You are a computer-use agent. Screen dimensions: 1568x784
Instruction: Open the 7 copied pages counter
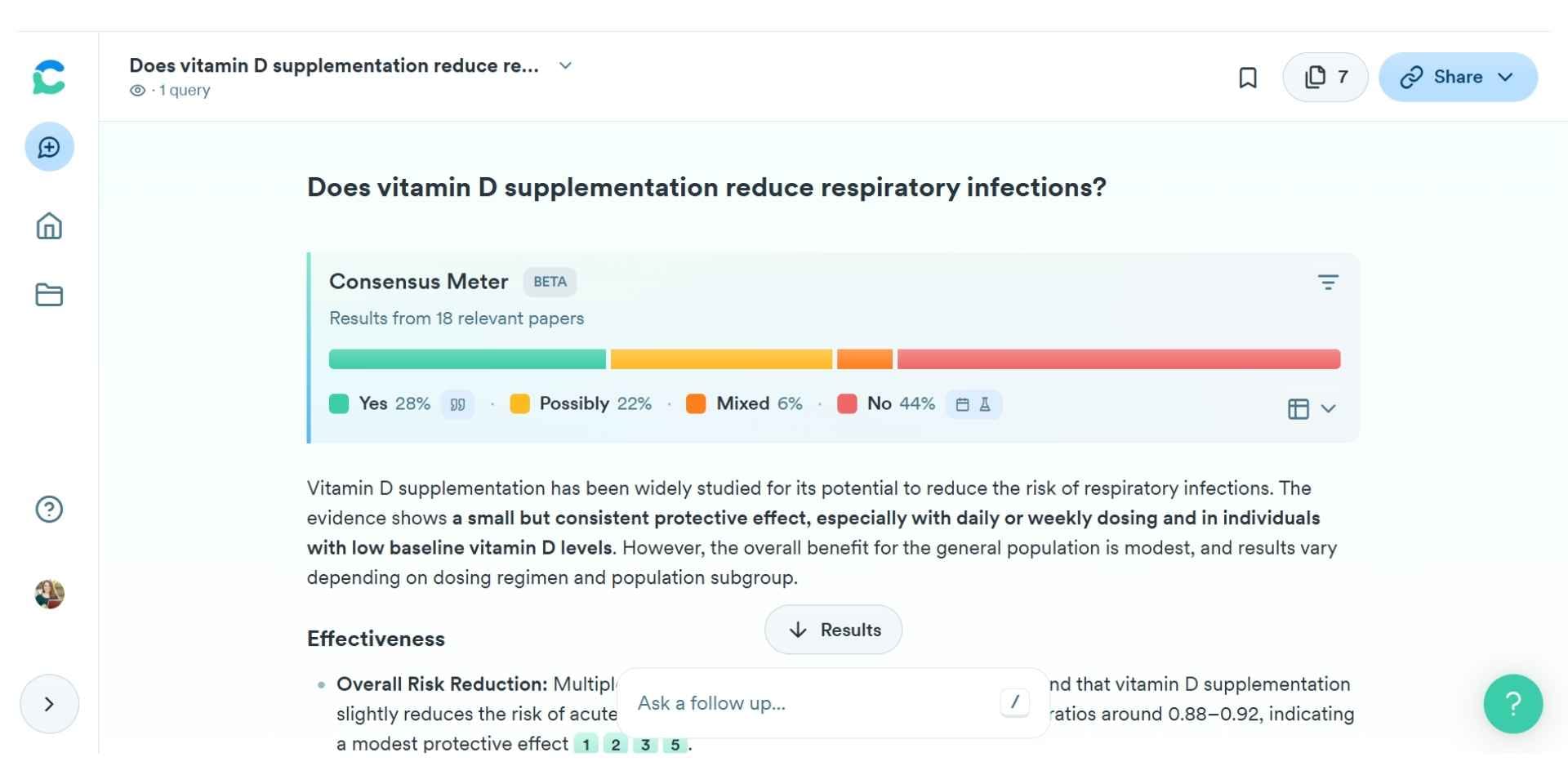[1325, 78]
